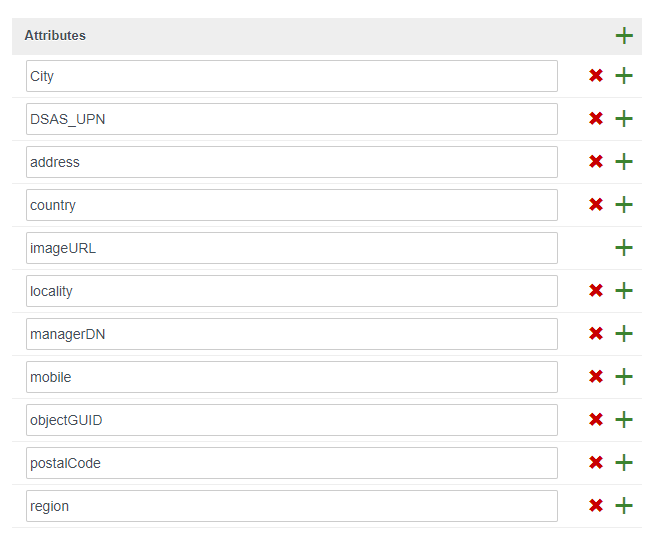Image resolution: width=662 pixels, height=552 pixels.
Task: Delete the DSAS_UPN attribute
Action: (x=596, y=119)
